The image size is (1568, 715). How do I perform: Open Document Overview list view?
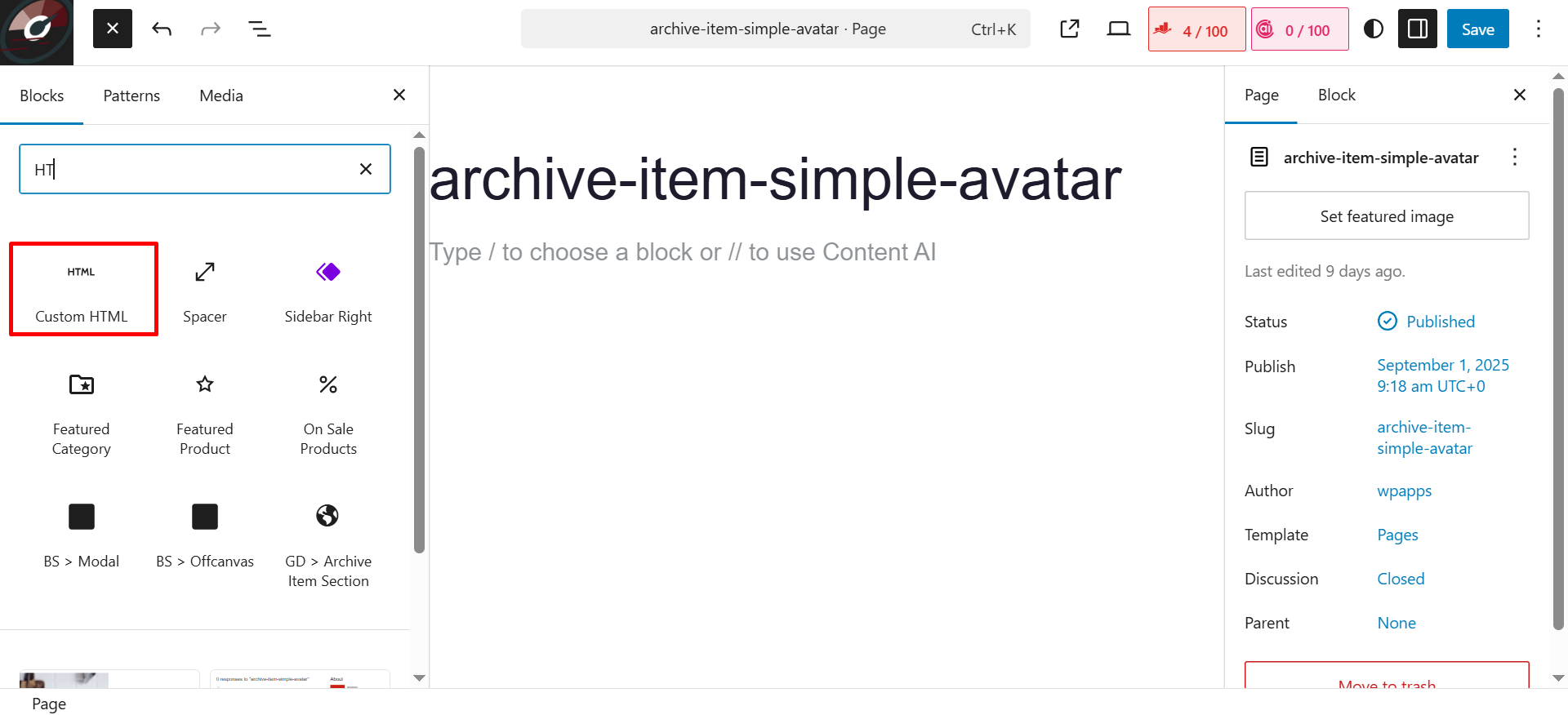click(260, 29)
